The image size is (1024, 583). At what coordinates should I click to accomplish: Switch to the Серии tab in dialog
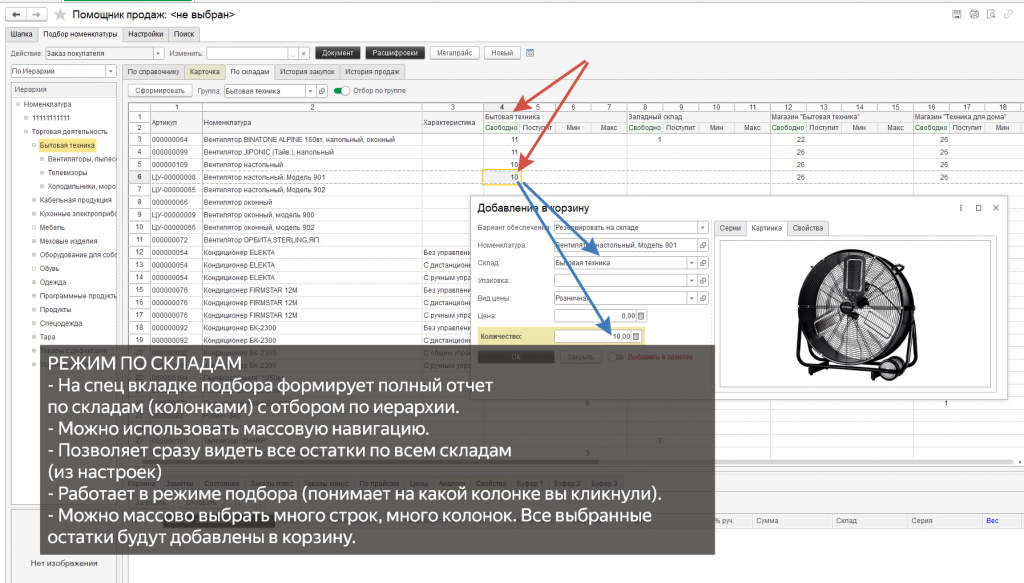[x=730, y=228]
